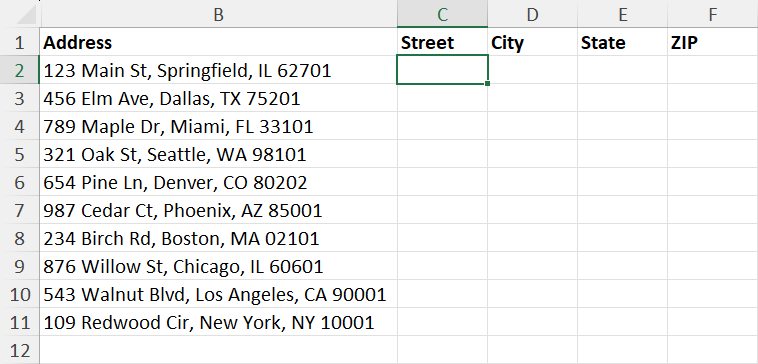Select row 12 header
758x364 pixels.
pos(19,350)
